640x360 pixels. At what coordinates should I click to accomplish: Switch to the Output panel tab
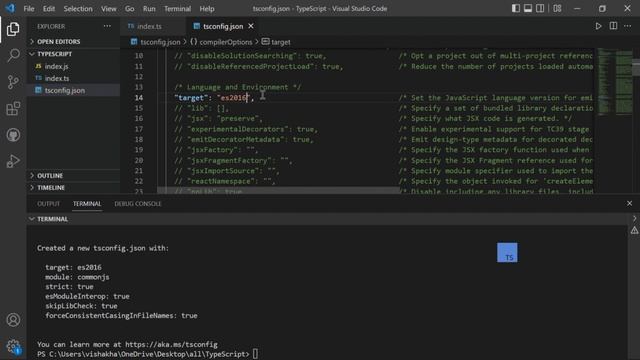pos(49,204)
